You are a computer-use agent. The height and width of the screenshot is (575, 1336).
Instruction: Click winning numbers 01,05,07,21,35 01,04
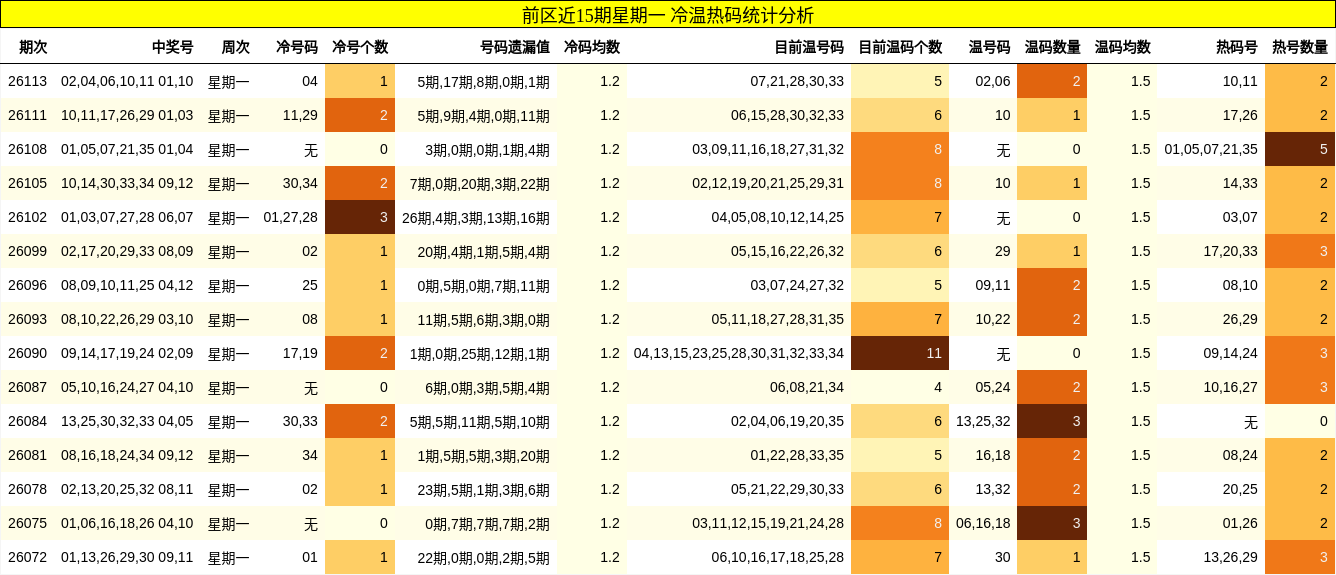127,150
